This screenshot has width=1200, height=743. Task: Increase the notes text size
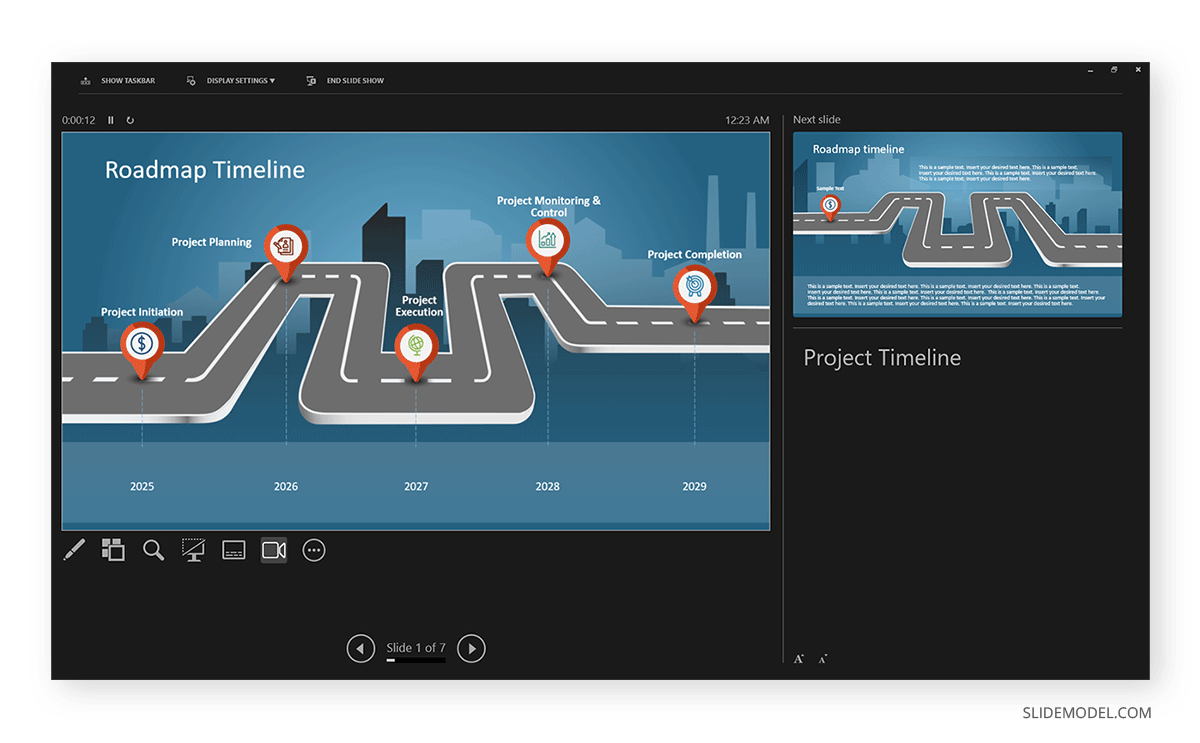coord(798,658)
